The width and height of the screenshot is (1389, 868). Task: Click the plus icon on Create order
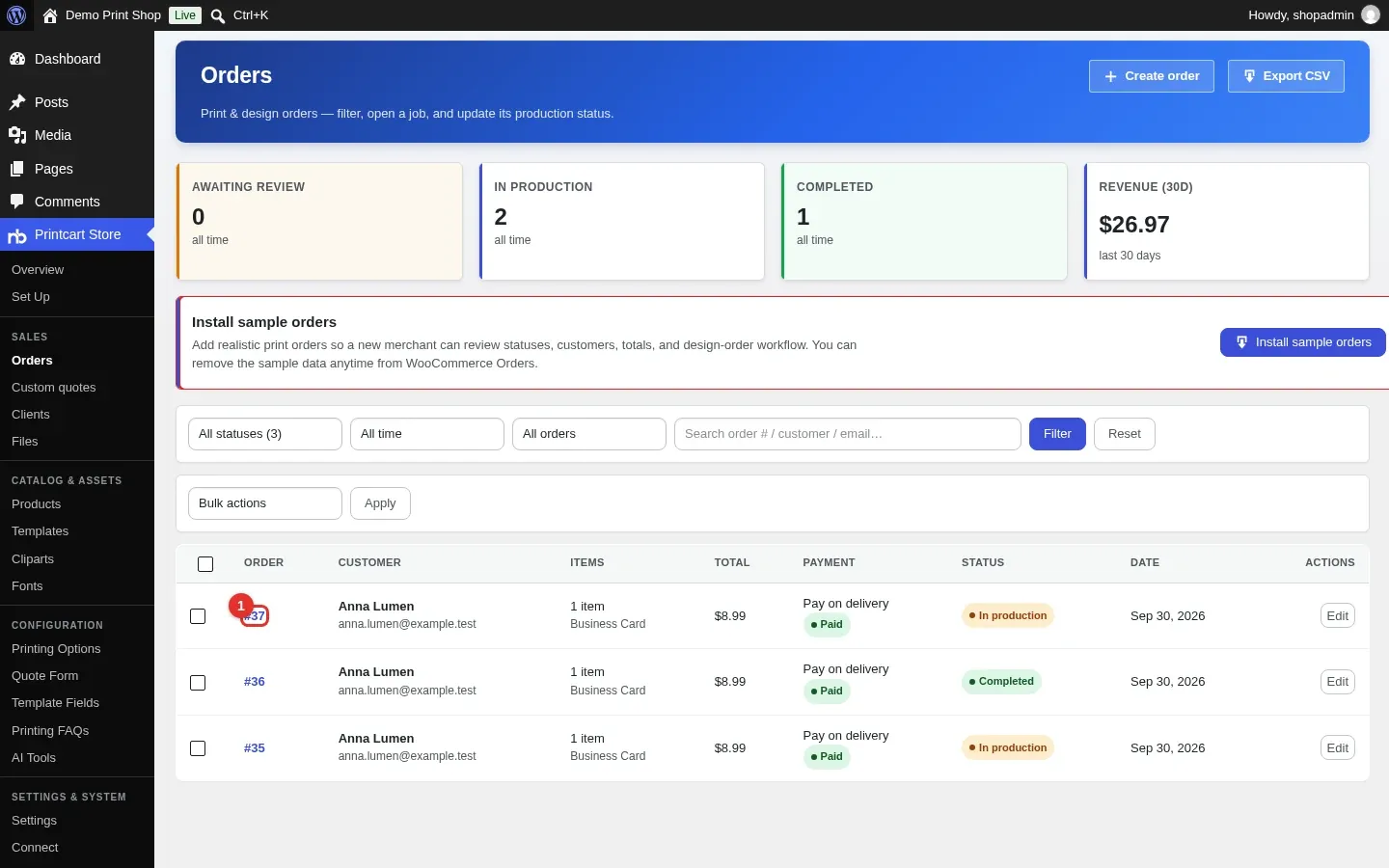[1110, 76]
